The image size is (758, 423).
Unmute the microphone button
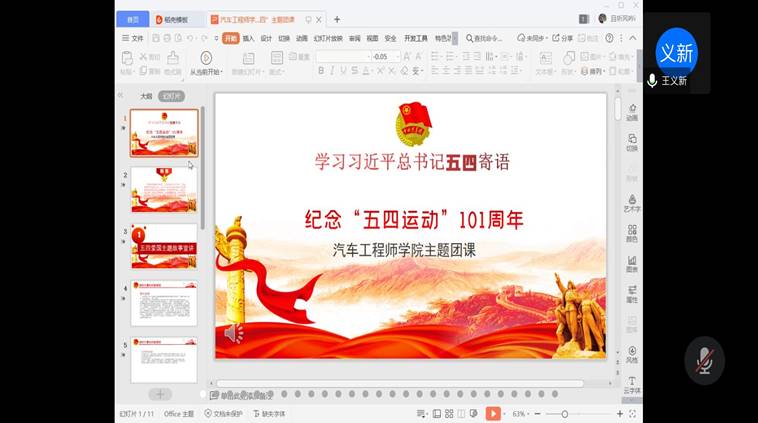click(x=704, y=360)
